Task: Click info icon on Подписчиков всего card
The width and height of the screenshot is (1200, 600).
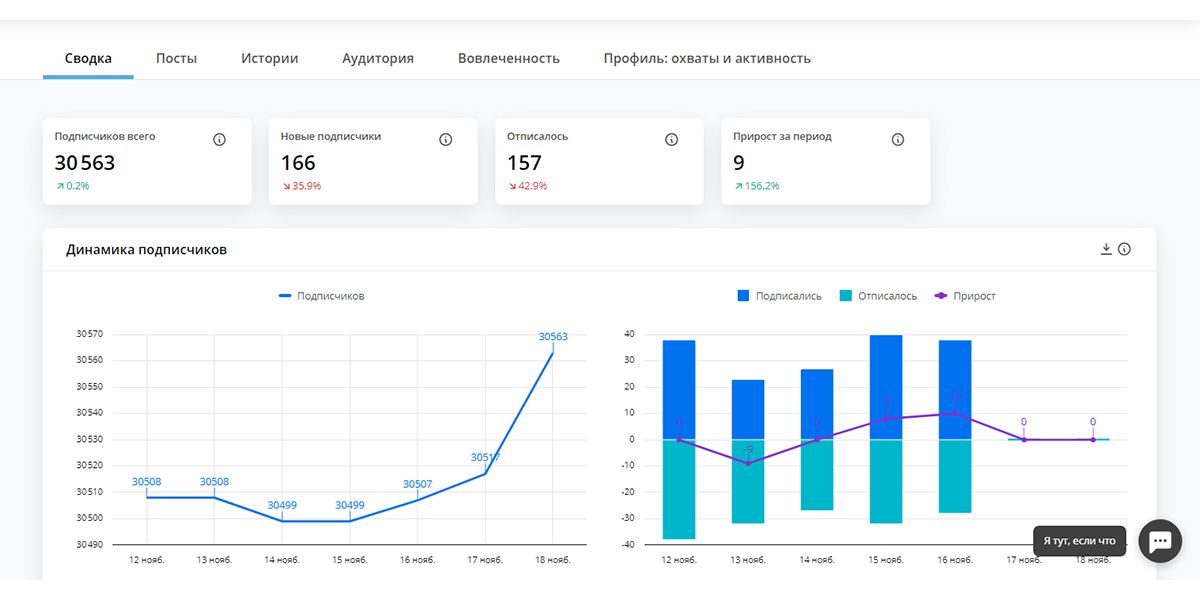Action: (220, 140)
